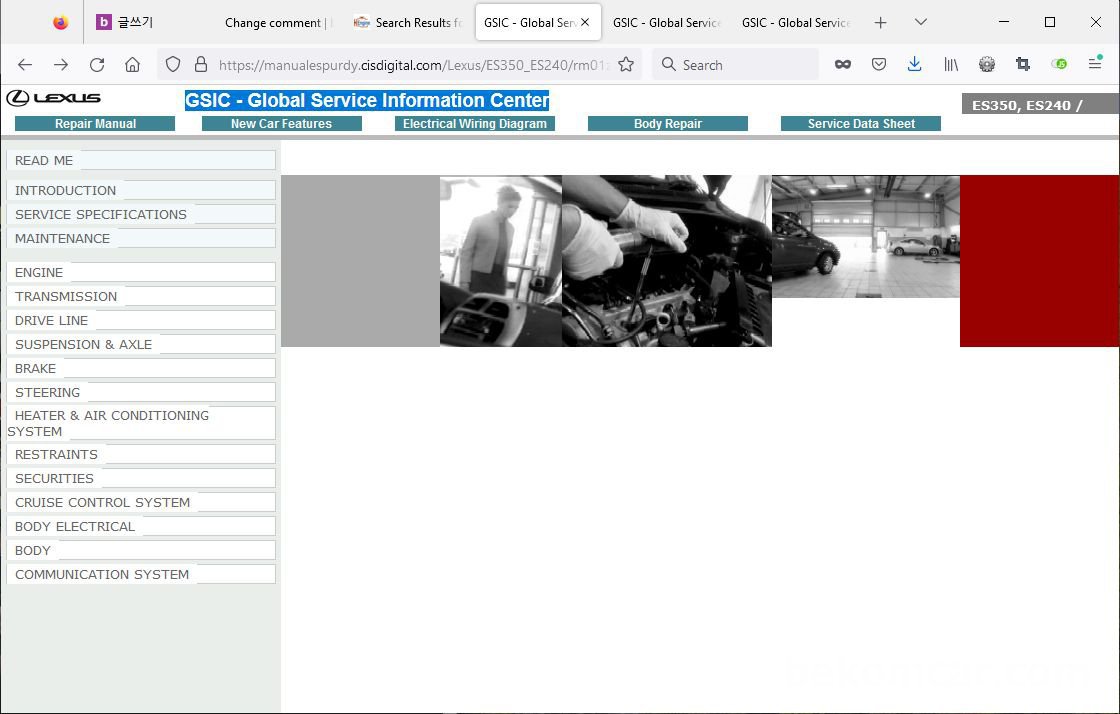Screen dimensions: 1120x714
Task: Open the Save to Pocket icon
Action: pyautogui.click(x=879, y=64)
